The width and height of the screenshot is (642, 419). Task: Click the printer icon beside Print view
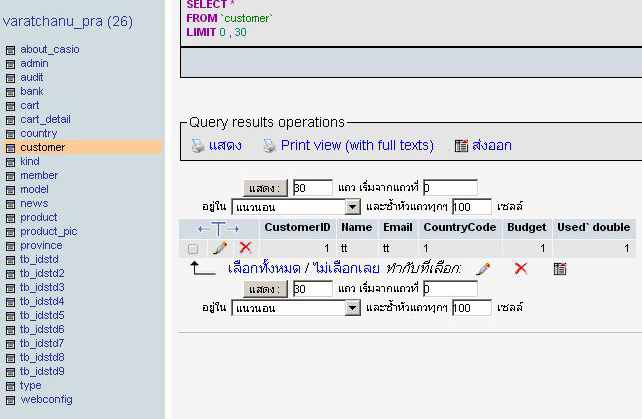click(x=269, y=146)
